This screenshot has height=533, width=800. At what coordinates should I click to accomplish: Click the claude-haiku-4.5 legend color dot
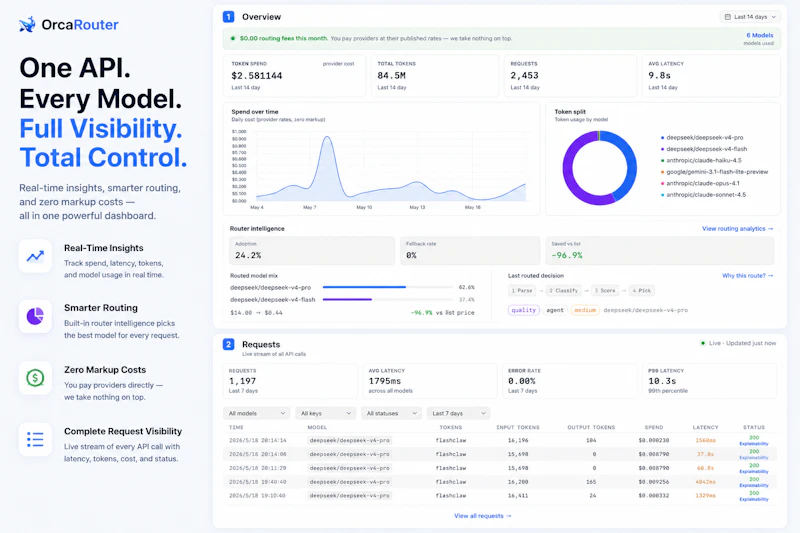[x=662, y=161]
